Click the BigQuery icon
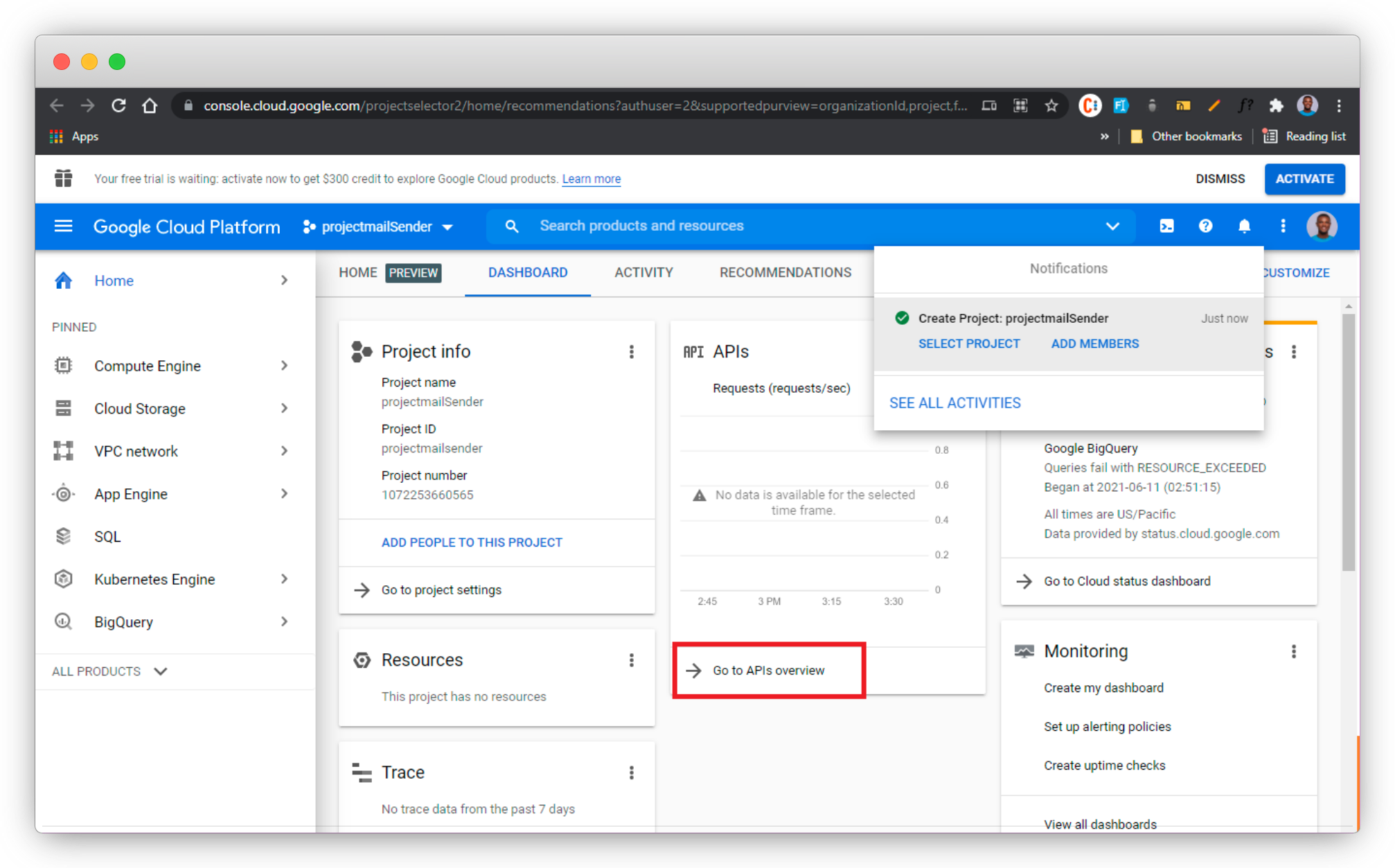This screenshot has height=868, width=1395. [x=63, y=622]
